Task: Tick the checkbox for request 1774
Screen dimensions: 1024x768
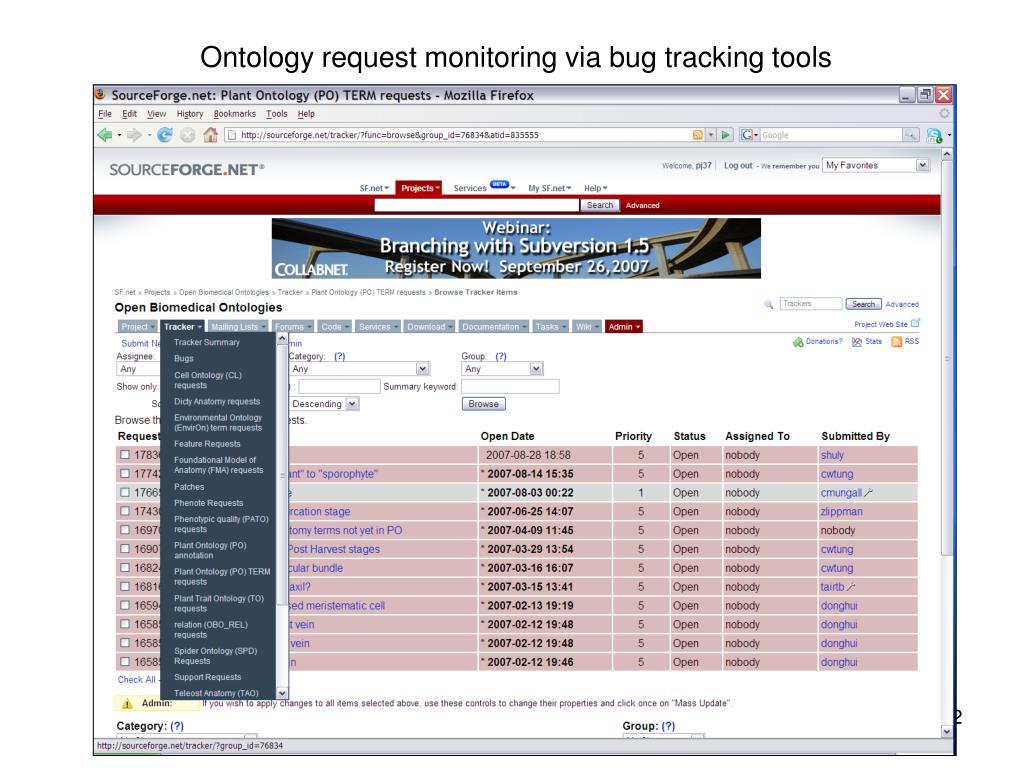Action: coord(125,473)
